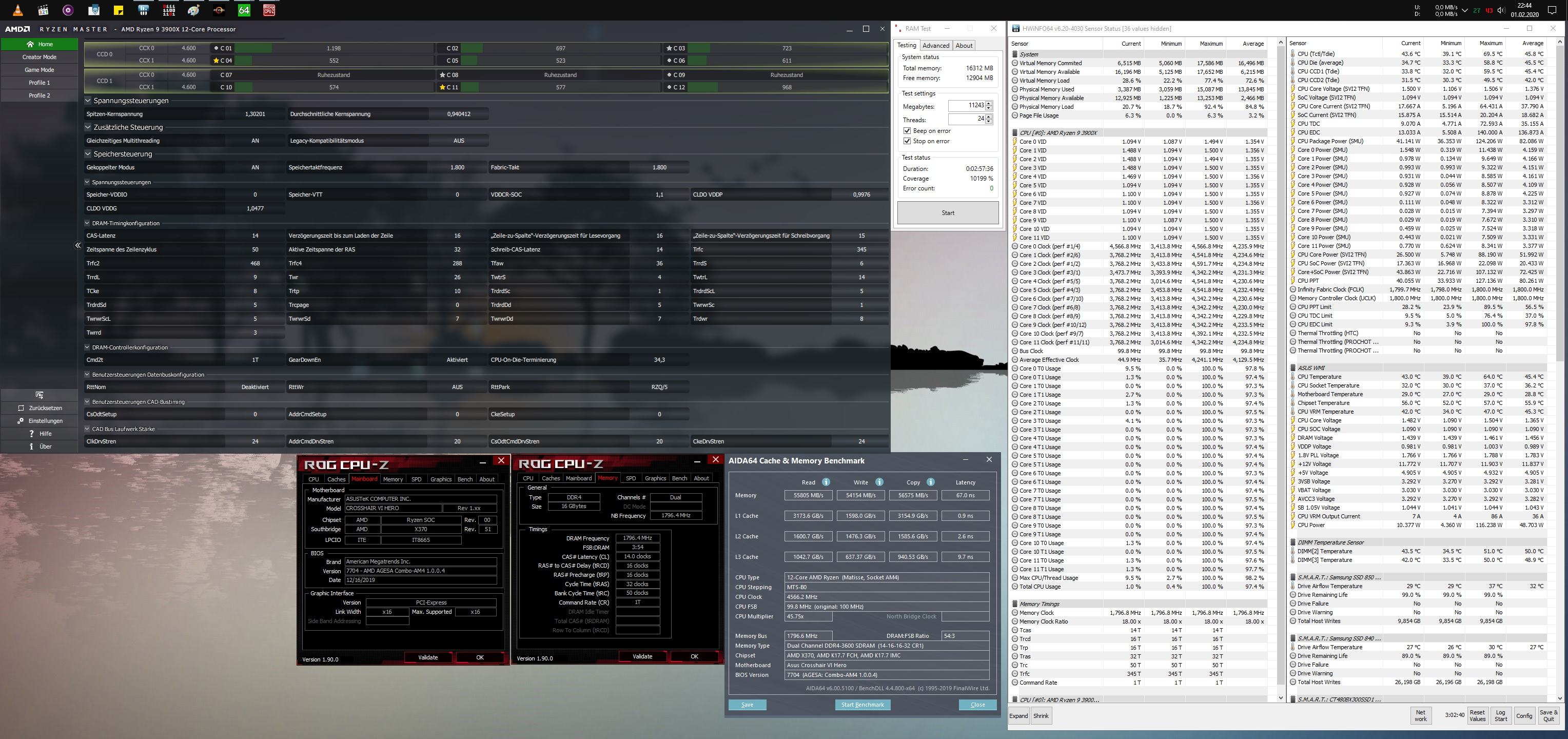Click Shrink button in HWiNFO
The height and width of the screenshot is (739, 1568).
coord(1041,715)
